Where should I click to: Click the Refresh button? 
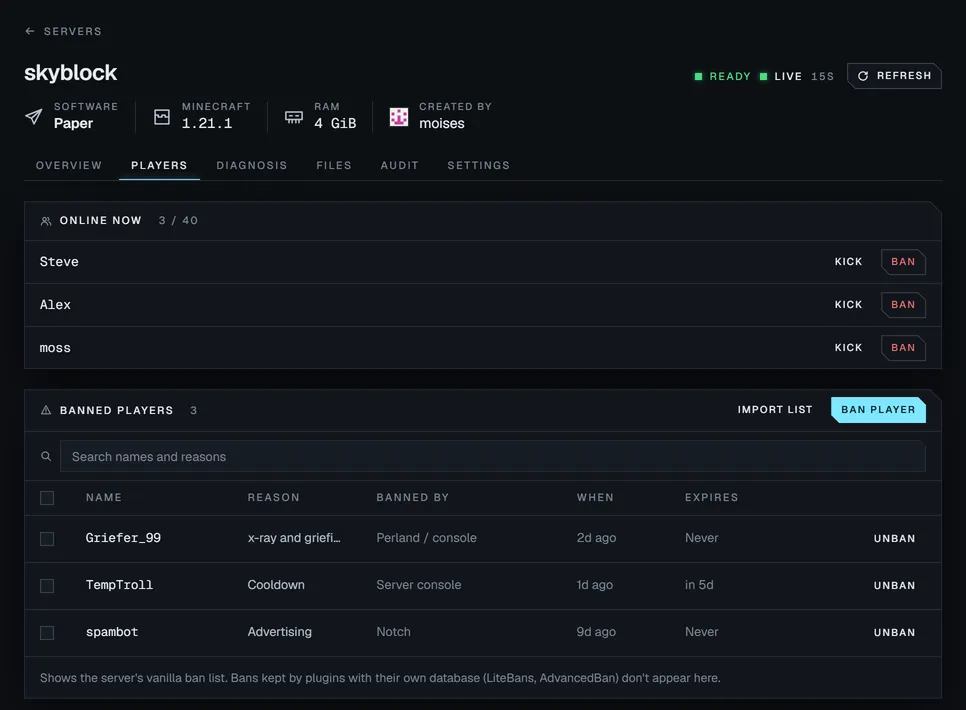894,76
